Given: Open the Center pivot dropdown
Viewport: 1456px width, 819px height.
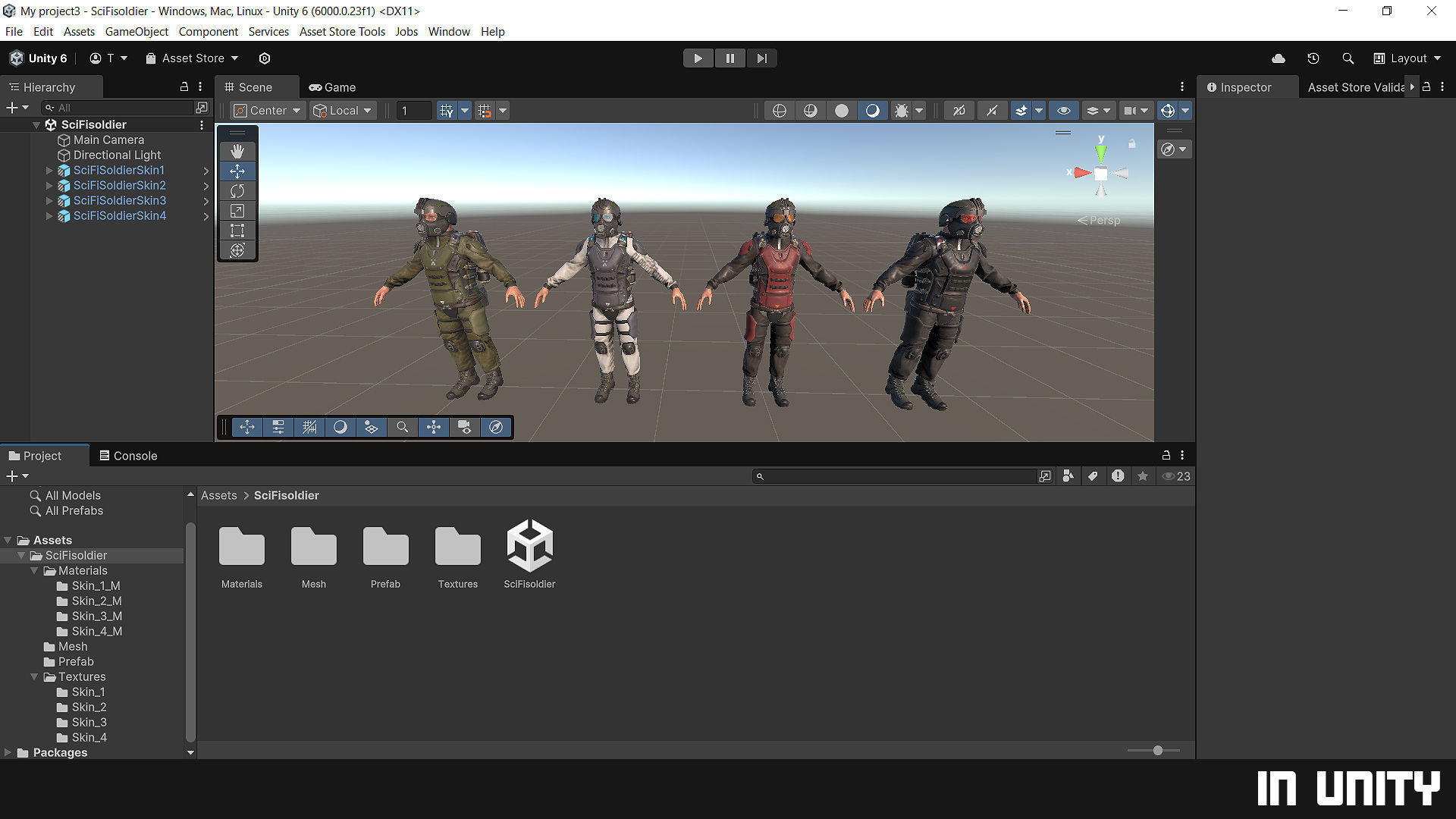Looking at the screenshot, I should [x=268, y=111].
